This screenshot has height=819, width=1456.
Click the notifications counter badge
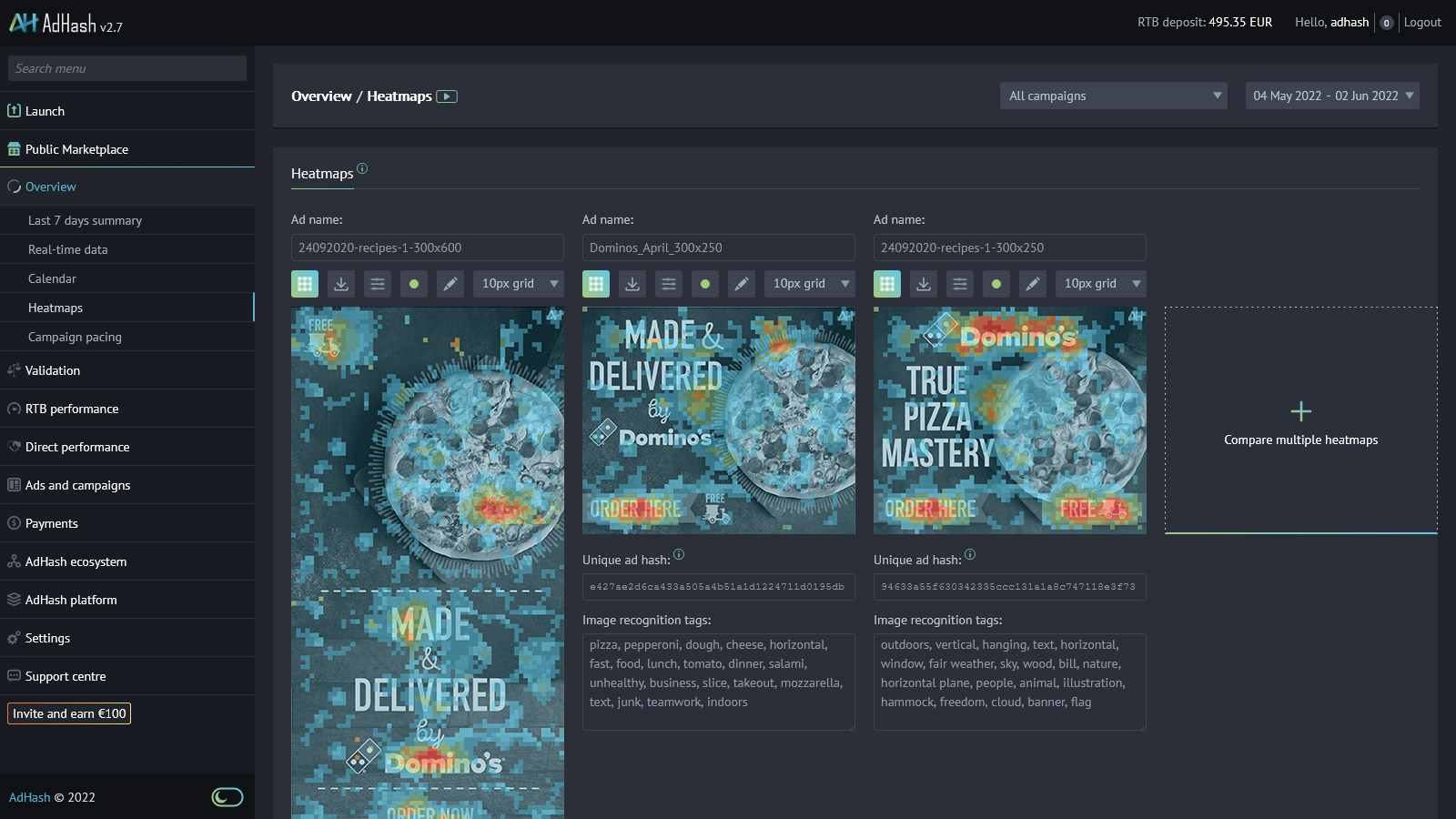pyautogui.click(x=1386, y=23)
